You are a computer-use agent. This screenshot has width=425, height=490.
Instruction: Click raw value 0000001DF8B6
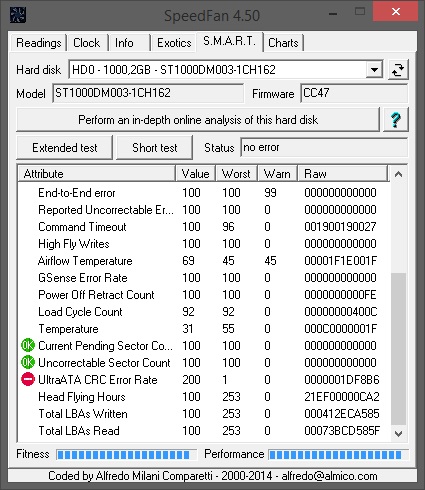(x=342, y=380)
